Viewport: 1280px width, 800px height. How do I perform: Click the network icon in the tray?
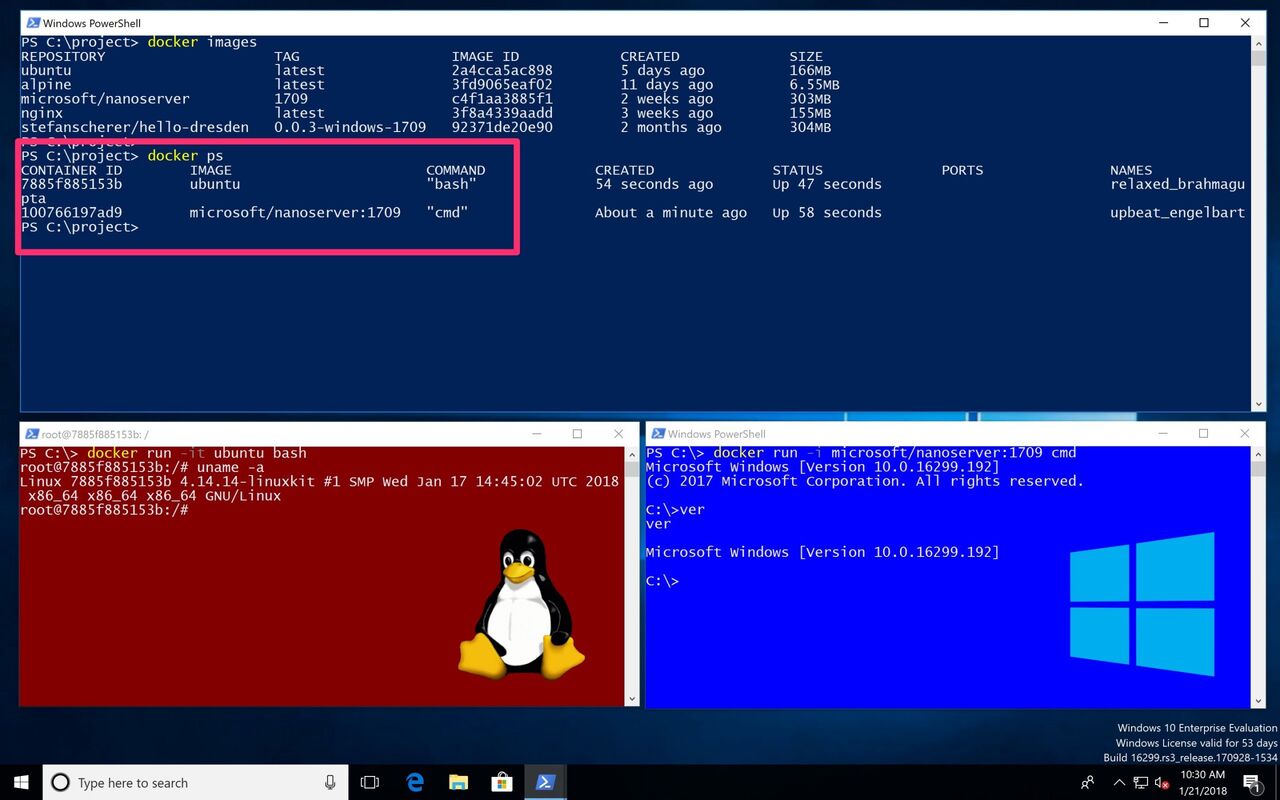(1141, 783)
